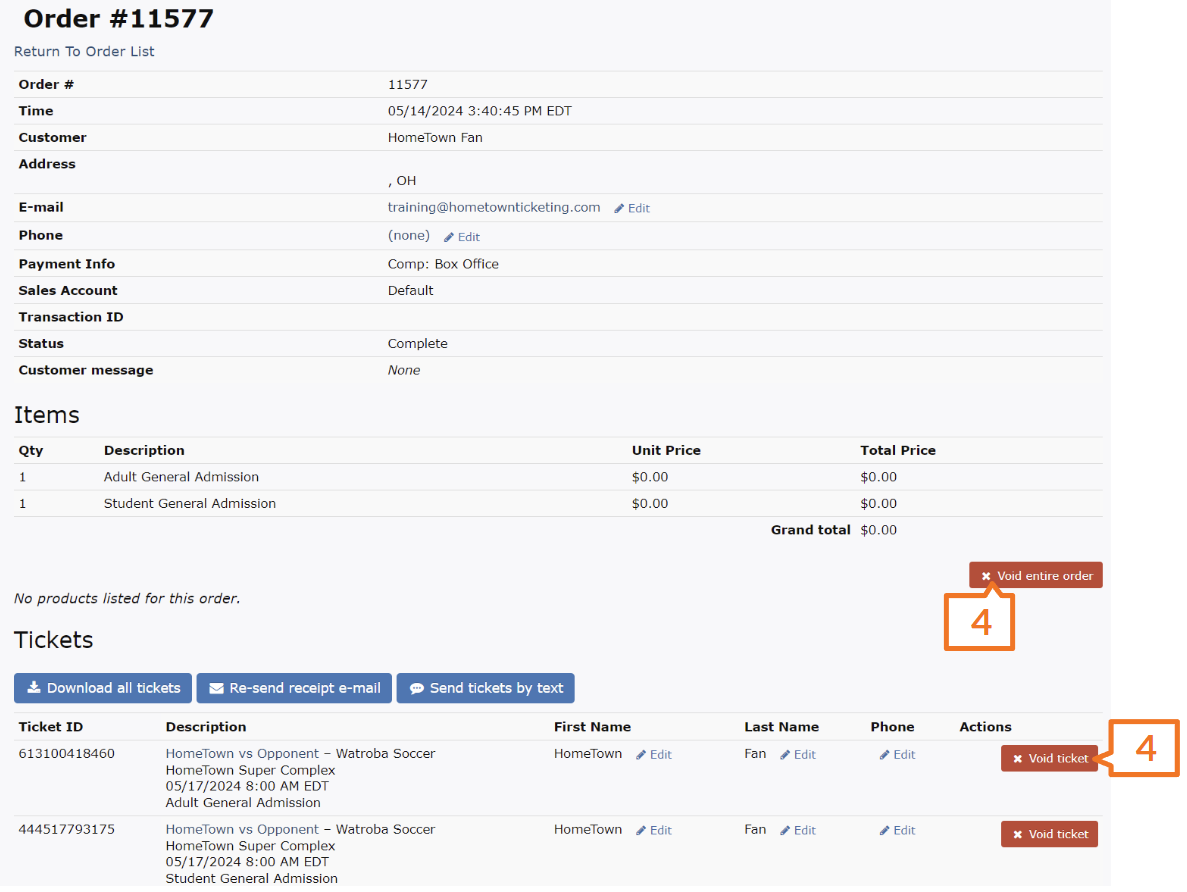Click X icon on Void entire order
1187x892 pixels.
click(986, 576)
